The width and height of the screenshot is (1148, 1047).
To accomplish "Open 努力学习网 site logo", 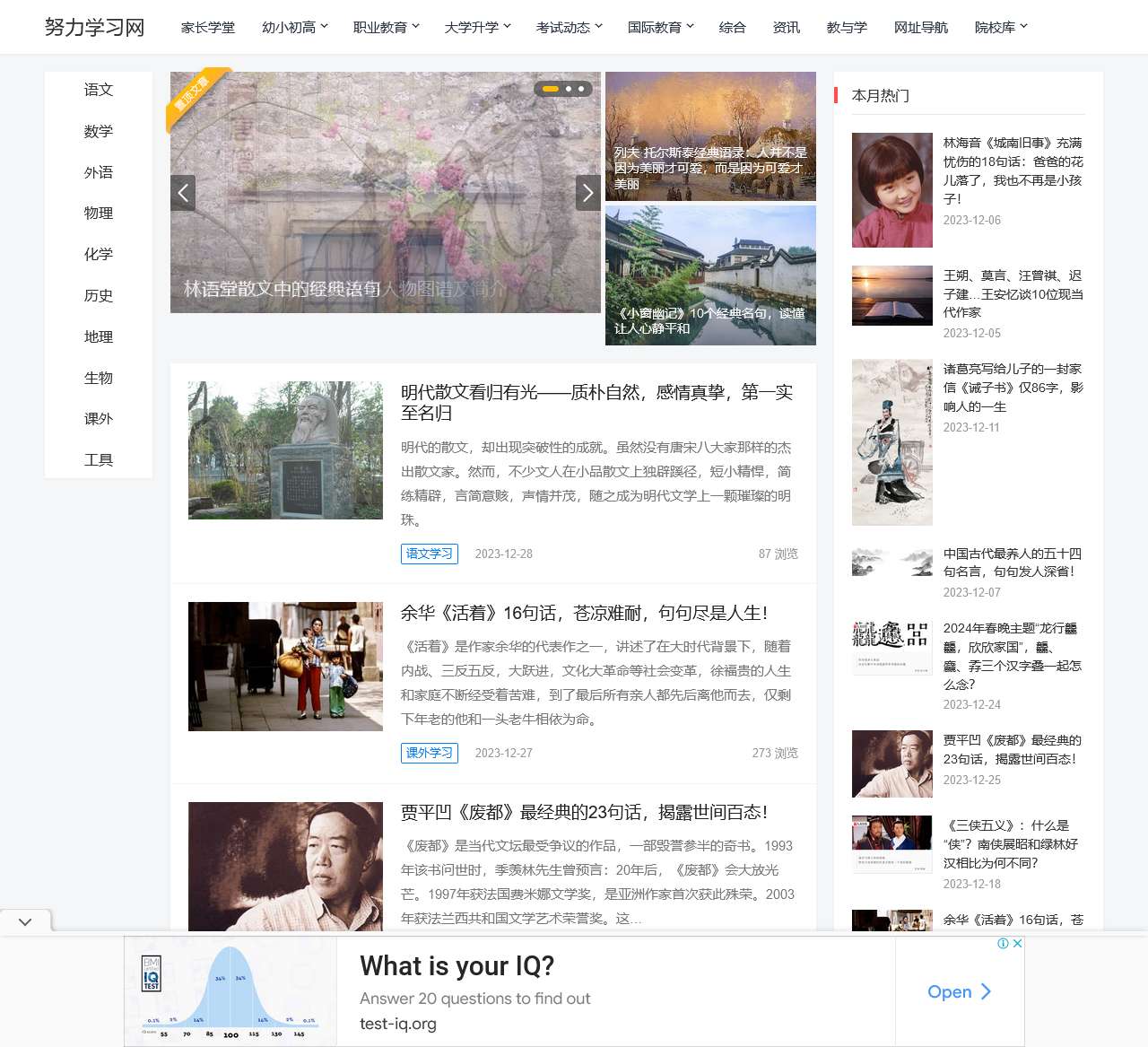I will pos(95,27).
